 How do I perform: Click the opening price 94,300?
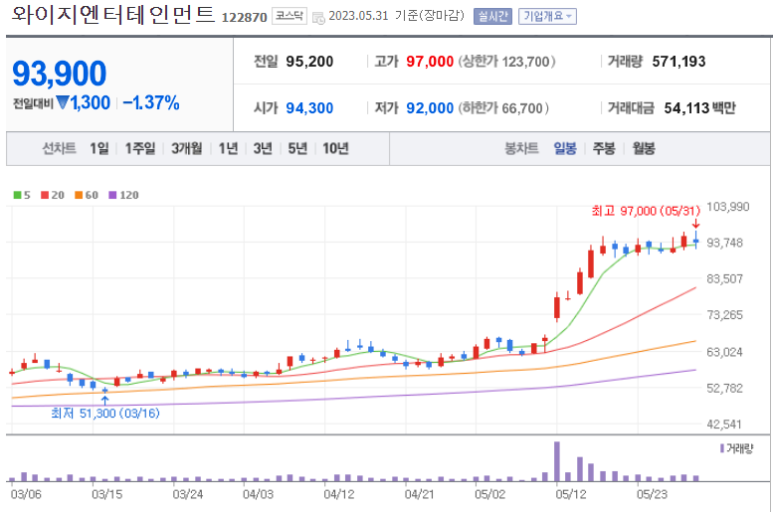coord(310,108)
